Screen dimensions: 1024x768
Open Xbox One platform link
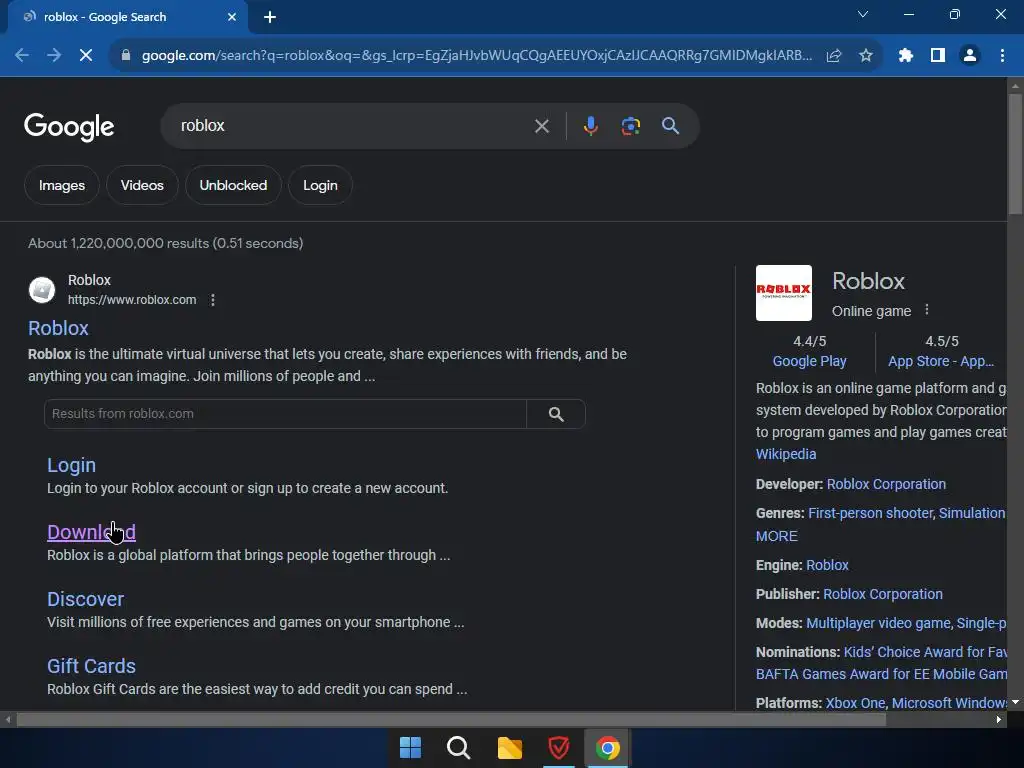click(856, 703)
